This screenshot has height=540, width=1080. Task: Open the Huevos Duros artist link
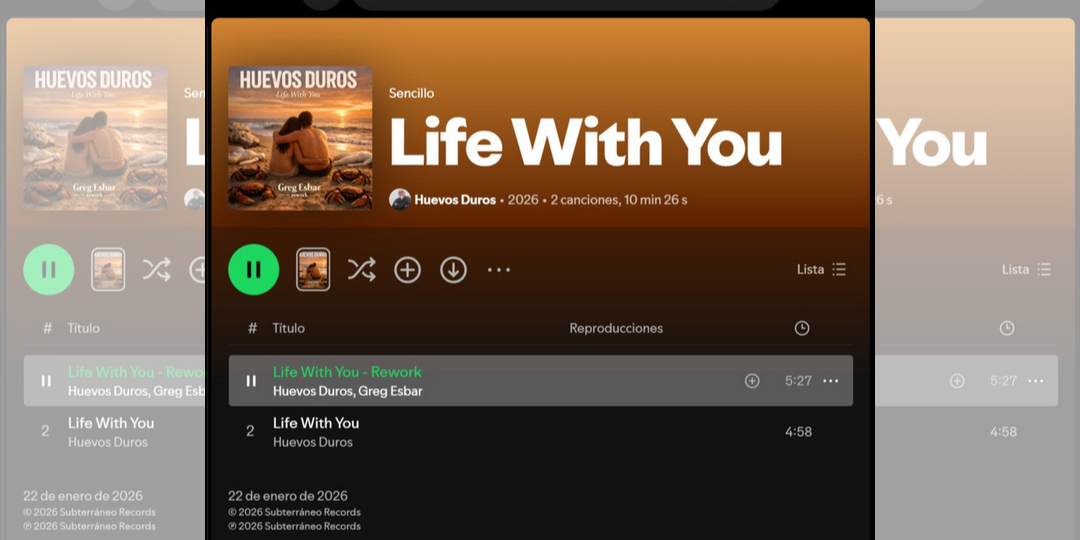point(455,200)
